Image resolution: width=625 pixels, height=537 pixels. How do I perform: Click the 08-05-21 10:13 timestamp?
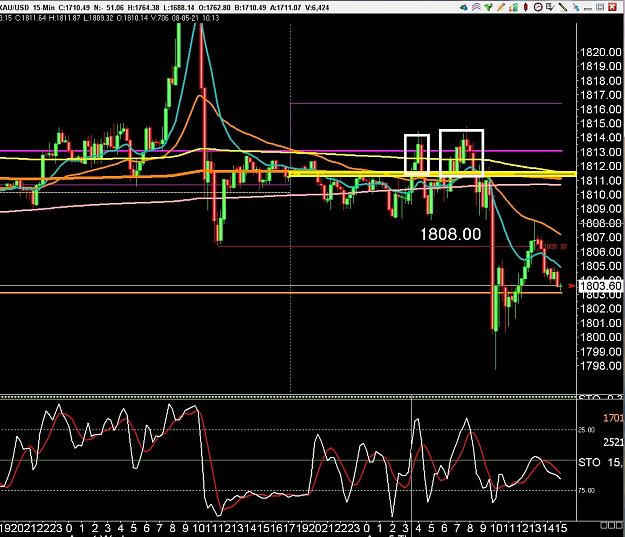click(x=196, y=18)
